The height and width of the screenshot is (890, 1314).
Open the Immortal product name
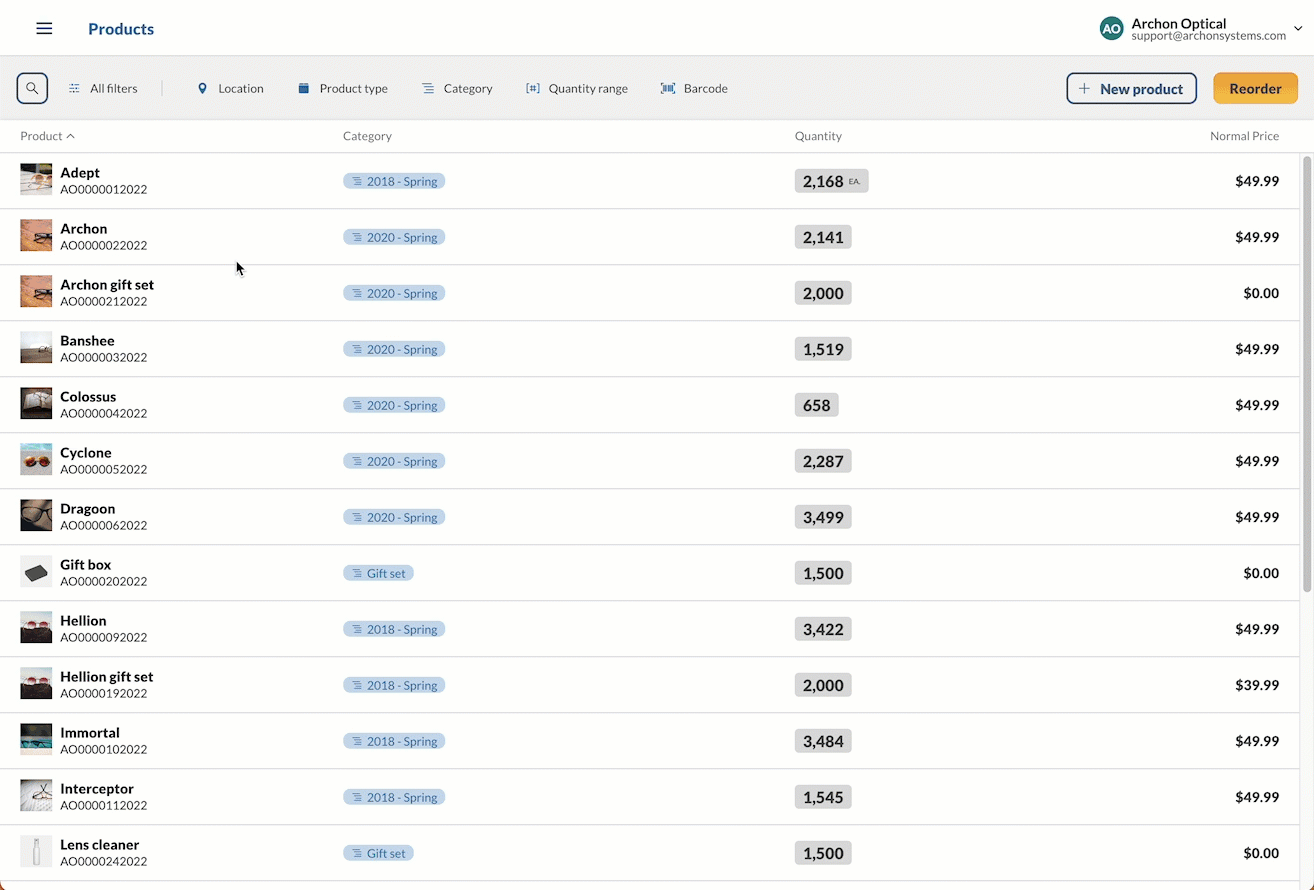pos(90,733)
